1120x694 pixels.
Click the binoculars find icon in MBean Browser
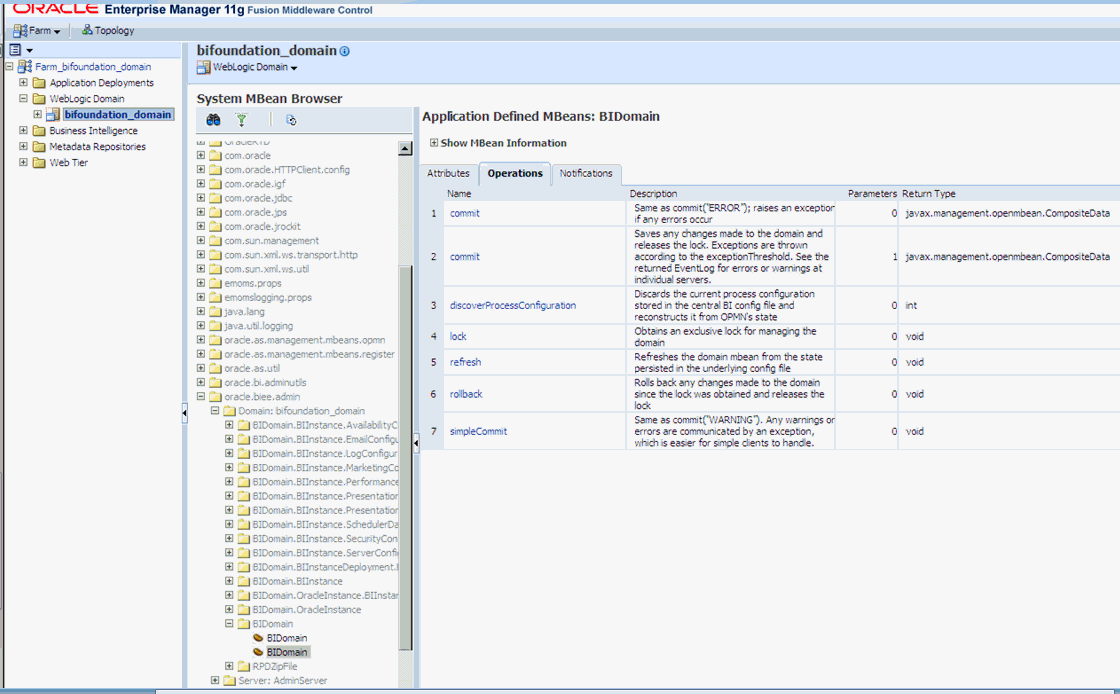(213, 120)
